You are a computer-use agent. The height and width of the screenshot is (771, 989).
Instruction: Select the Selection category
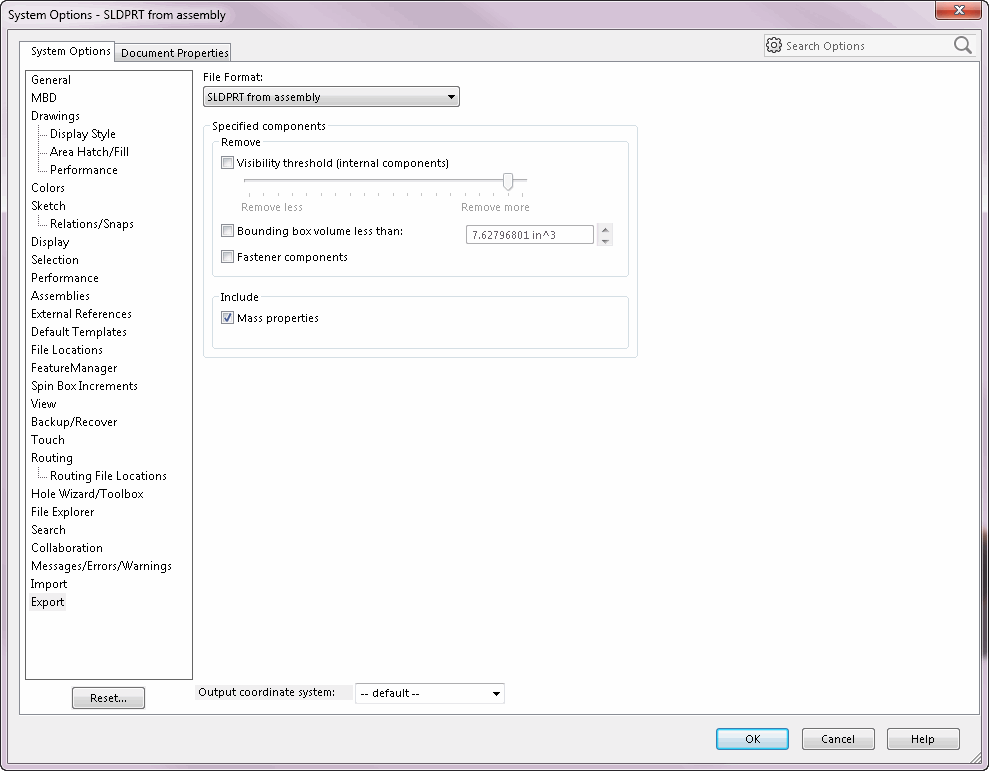pyautogui.click(x=55, y=260)
